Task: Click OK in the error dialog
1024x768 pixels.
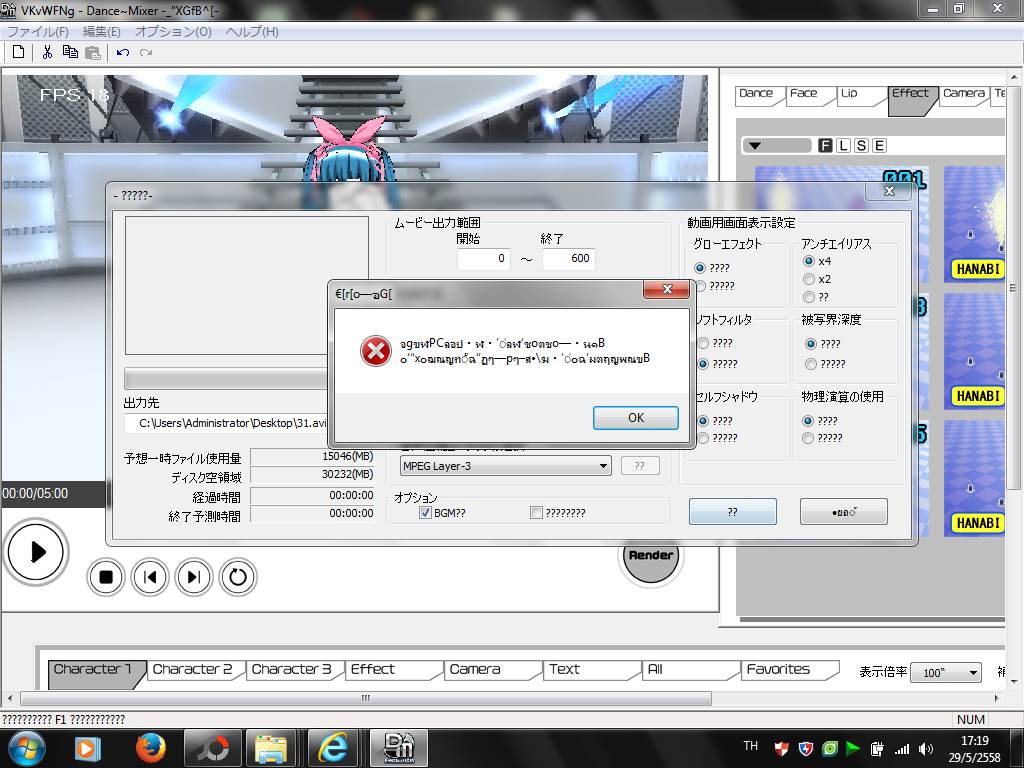Action: 635,418
